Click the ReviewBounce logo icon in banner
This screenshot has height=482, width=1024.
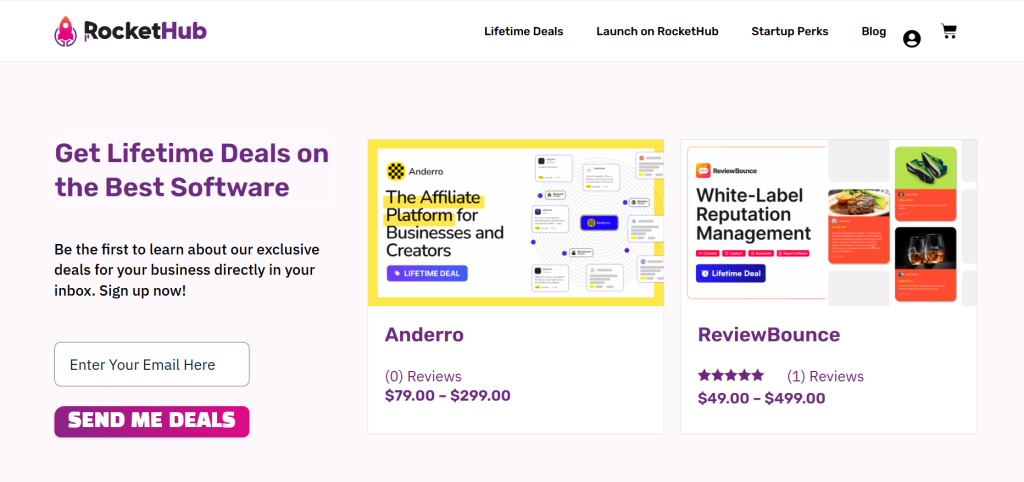[x=703, y=170]
